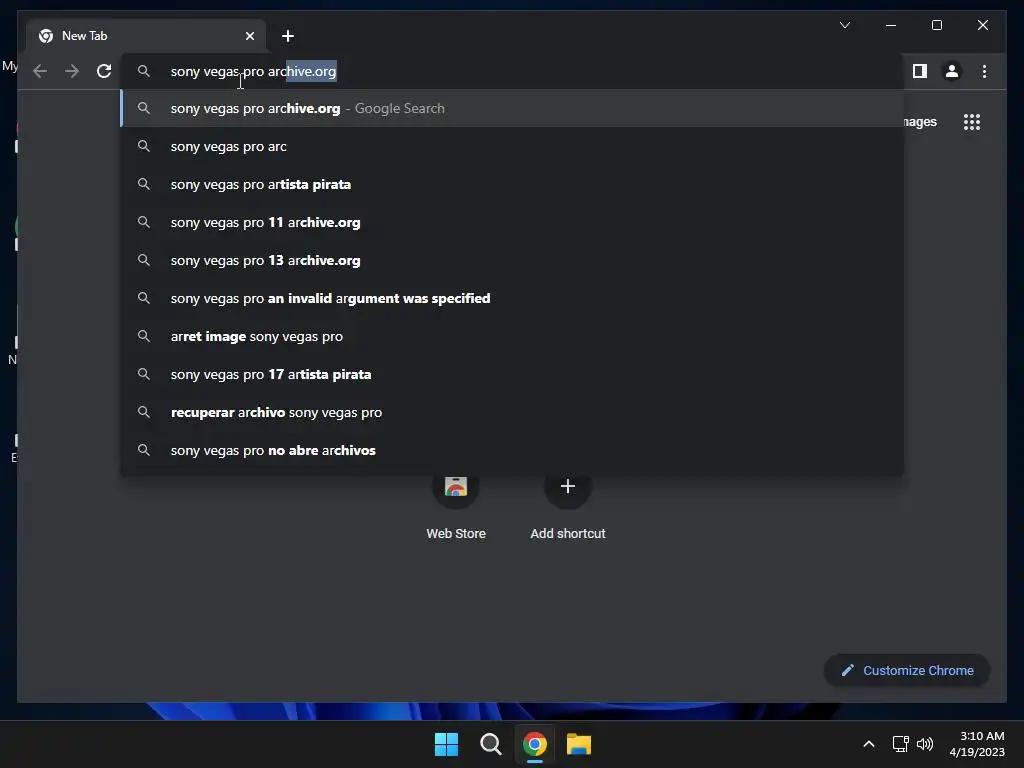
Task: Choose 'sony vegas pro archive.org' Google Search suggestion
Action: [513, 108]
